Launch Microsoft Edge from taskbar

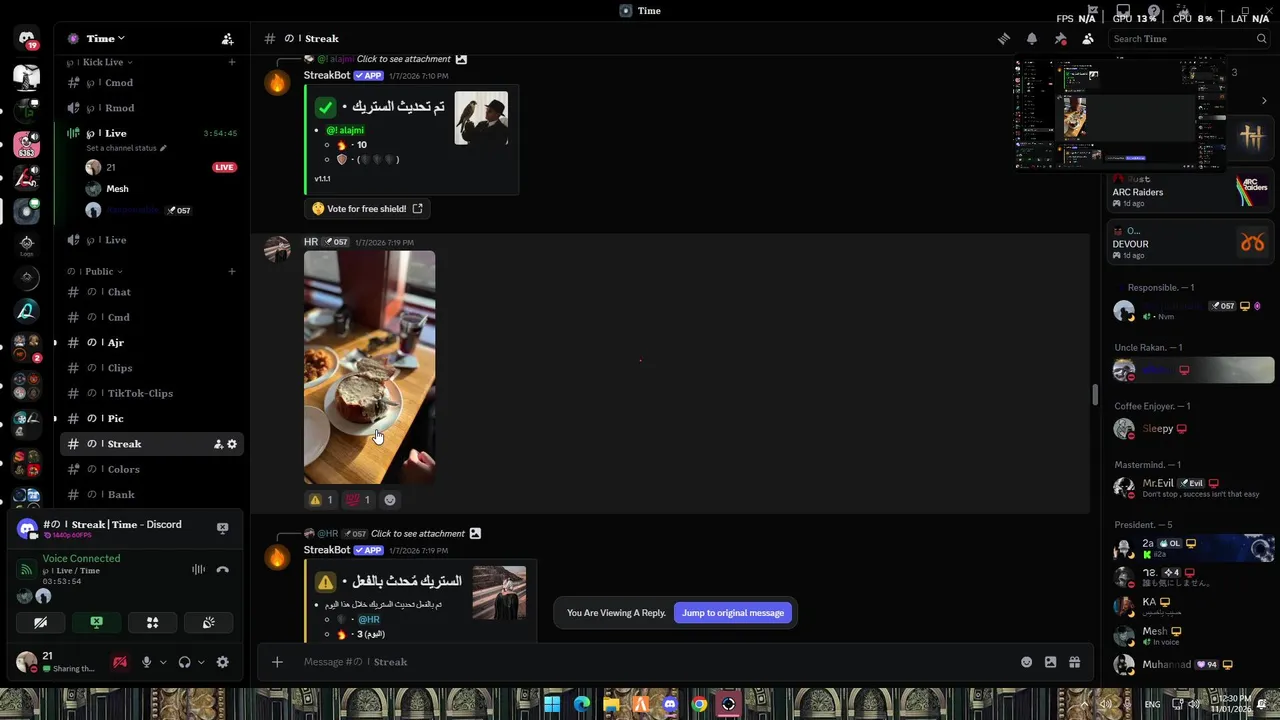coord(582,704)
